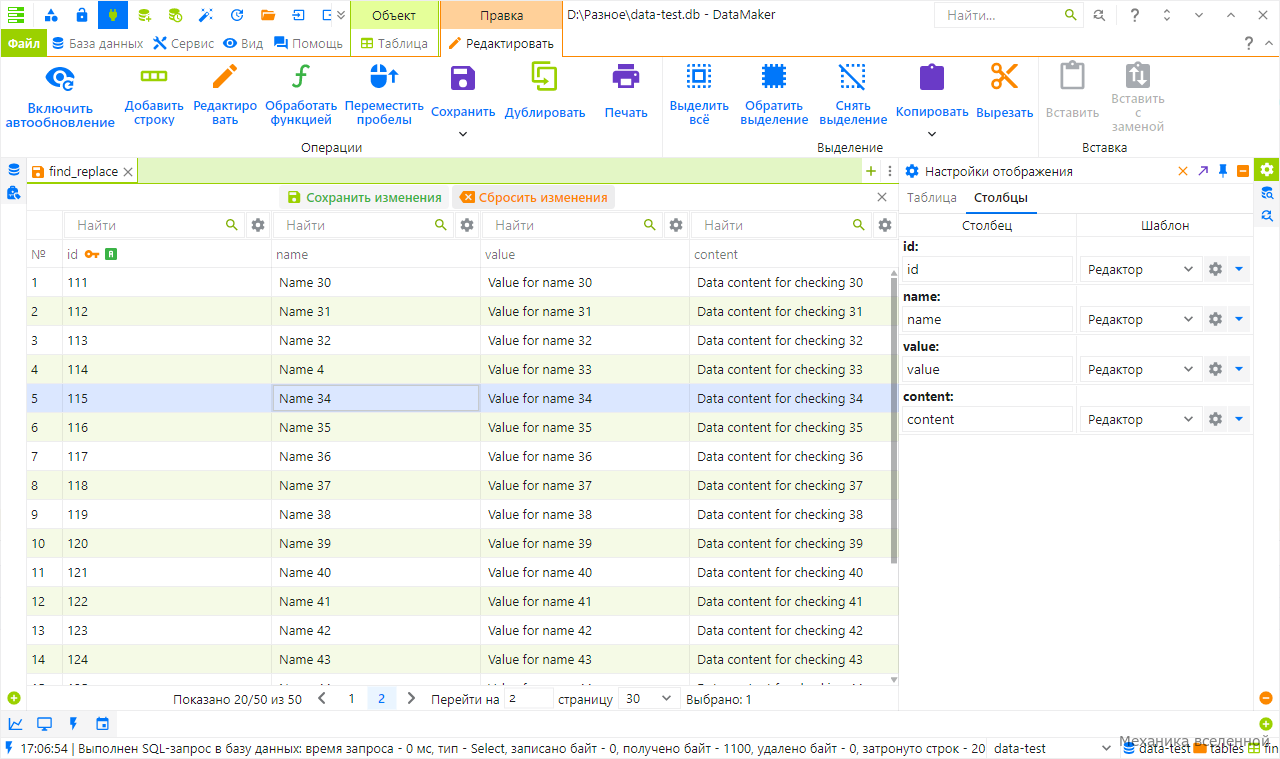Switch to the Таблица ribbon tab
This screenshot has height=759, width=1280.
coord(394,43)
